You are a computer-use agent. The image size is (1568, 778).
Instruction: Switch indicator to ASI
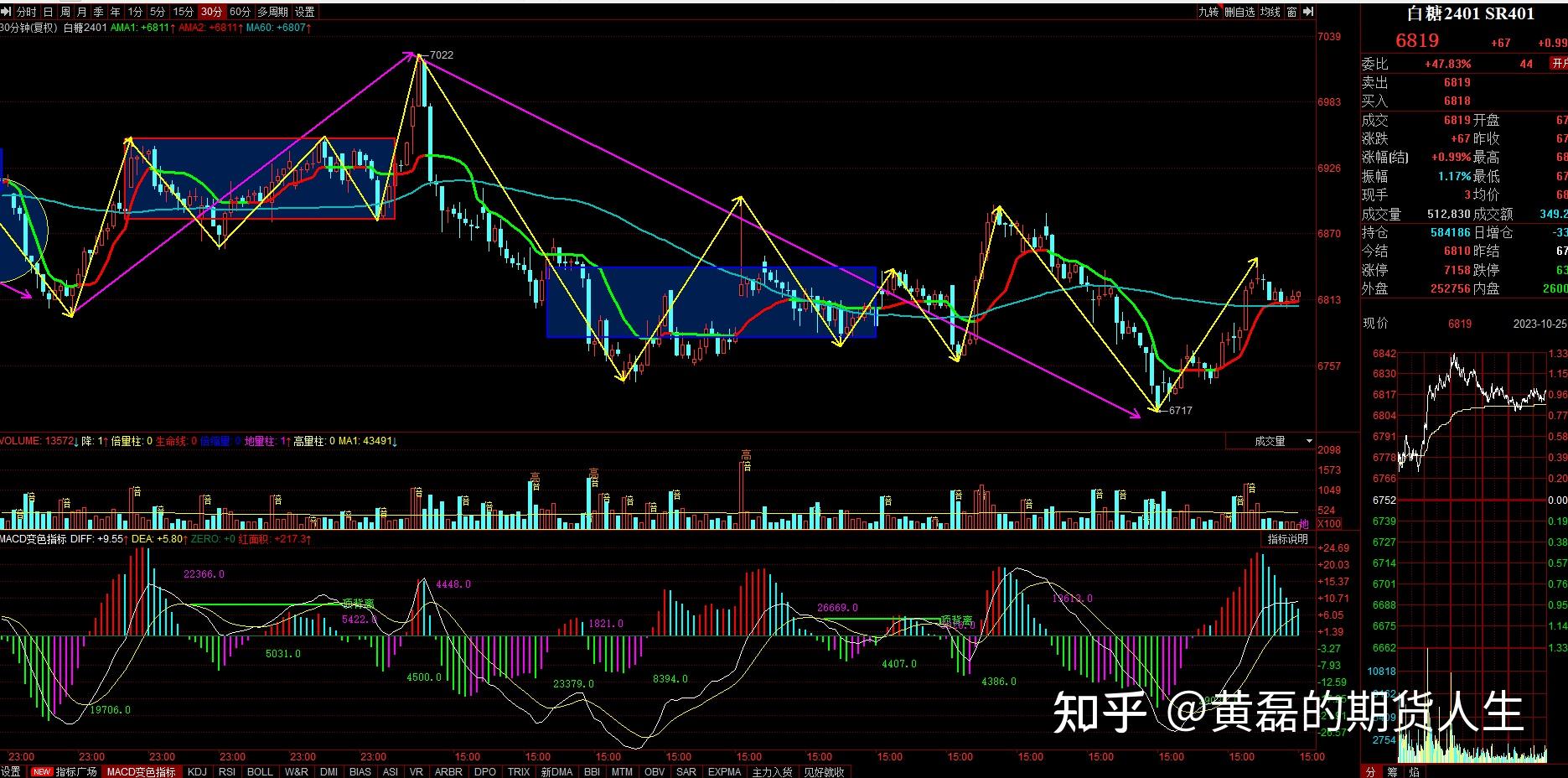[x=390, y=771]
